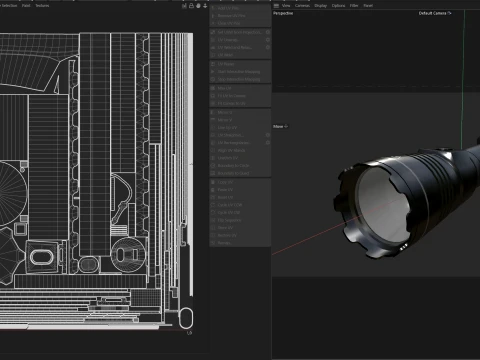This screenshot has height=360, width=480.
Task: Open the View menu in 3D viewport
Action: (x=286, y=6)
